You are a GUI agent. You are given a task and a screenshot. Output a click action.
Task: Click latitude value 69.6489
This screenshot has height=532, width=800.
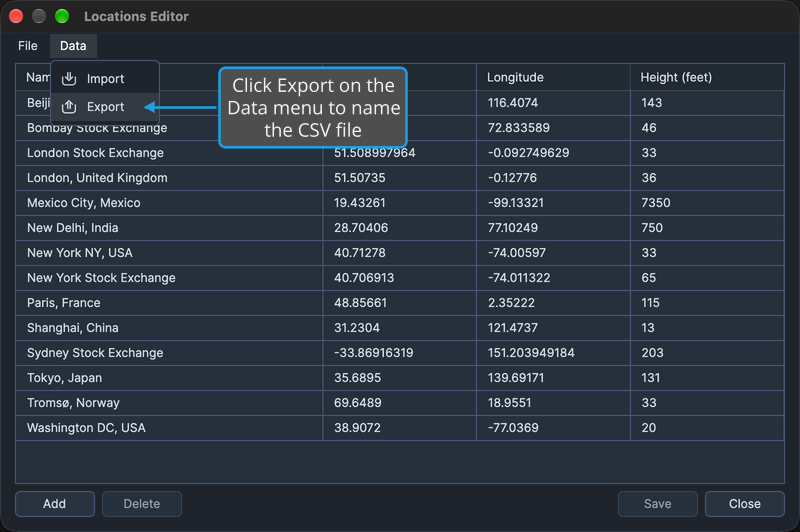358,403
